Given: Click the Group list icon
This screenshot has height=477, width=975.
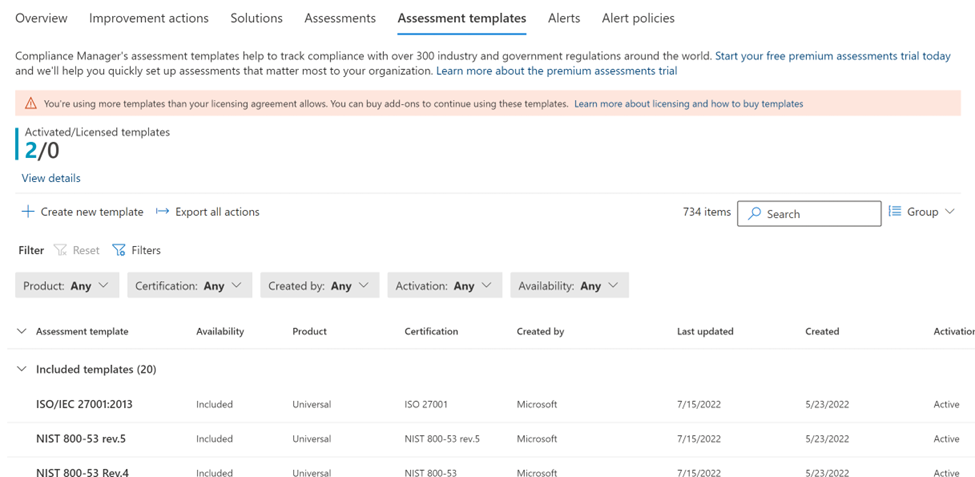Looking at the screenshot, I should 895,211.
